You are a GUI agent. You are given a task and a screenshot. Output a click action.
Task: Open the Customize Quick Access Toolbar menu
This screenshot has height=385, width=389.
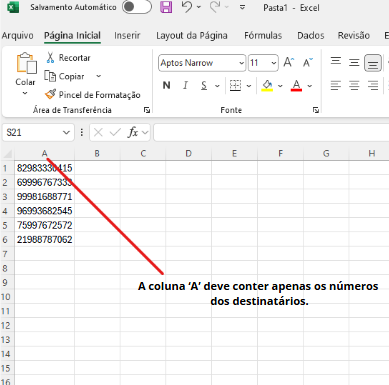pos(242,7)
